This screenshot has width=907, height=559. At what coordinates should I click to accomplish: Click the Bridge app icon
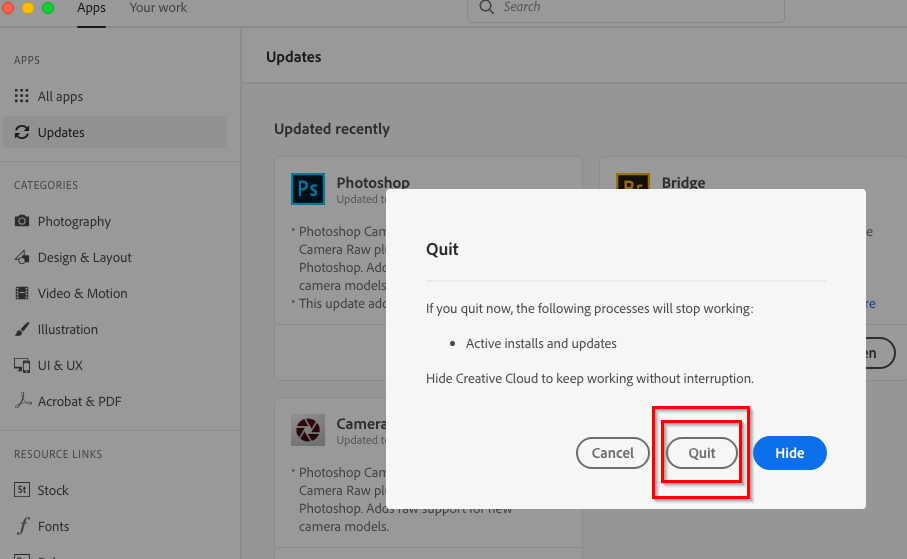[x=632, y=187]
